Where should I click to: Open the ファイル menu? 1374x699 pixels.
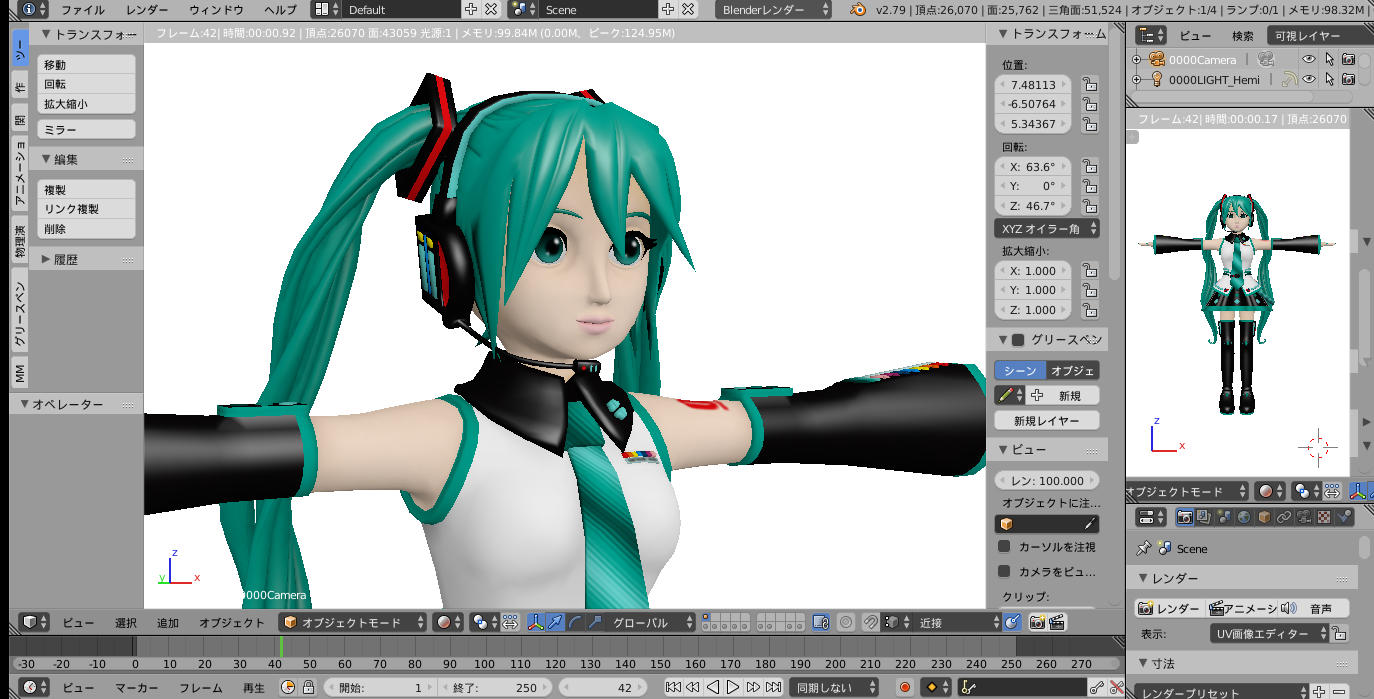(82, 10)
